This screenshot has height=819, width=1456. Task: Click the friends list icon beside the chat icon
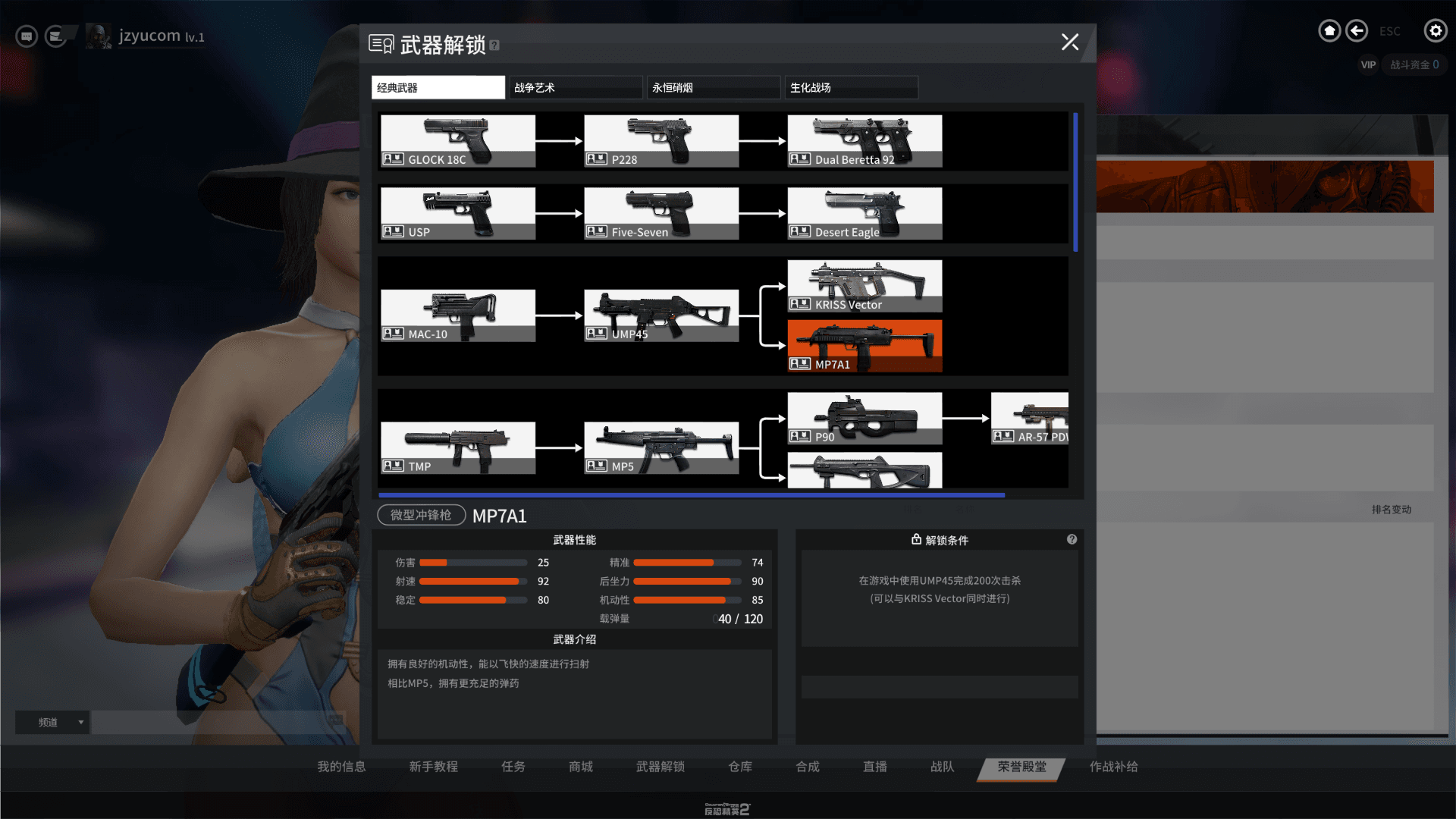(55, 36)
